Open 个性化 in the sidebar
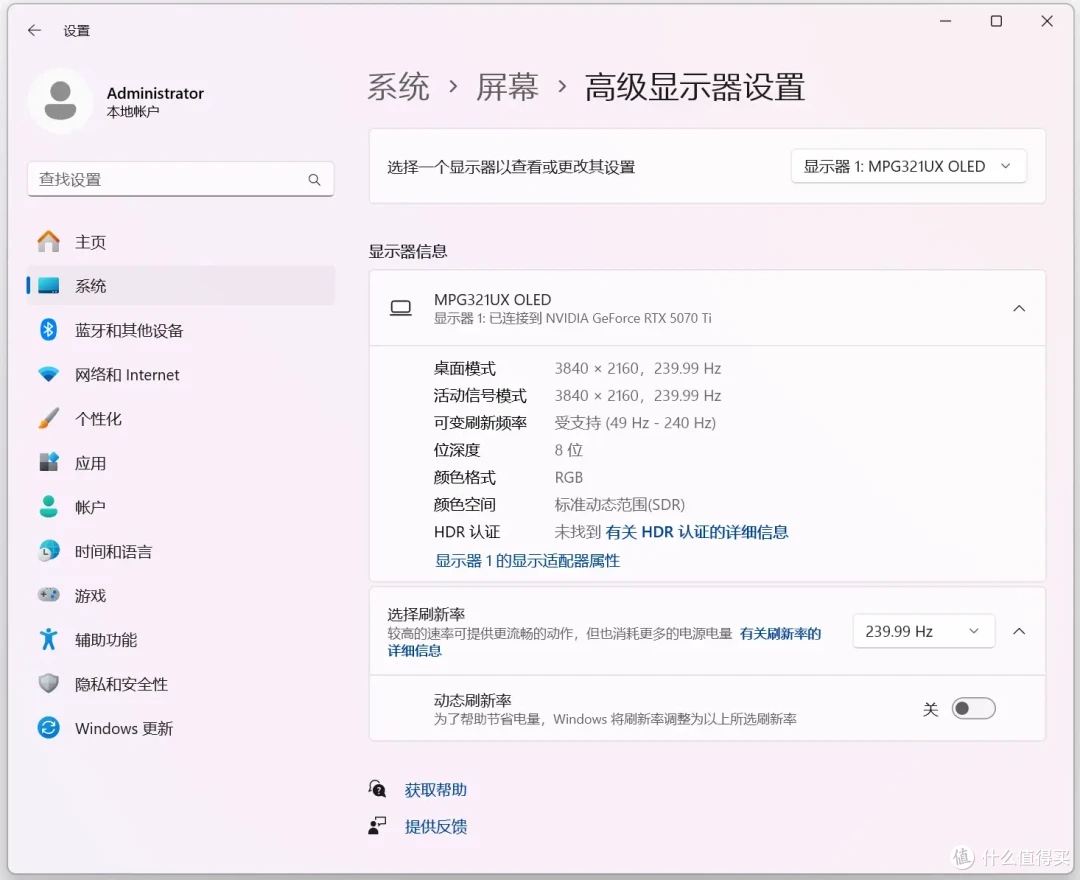 pyautogui.click(x=180, y=419)
